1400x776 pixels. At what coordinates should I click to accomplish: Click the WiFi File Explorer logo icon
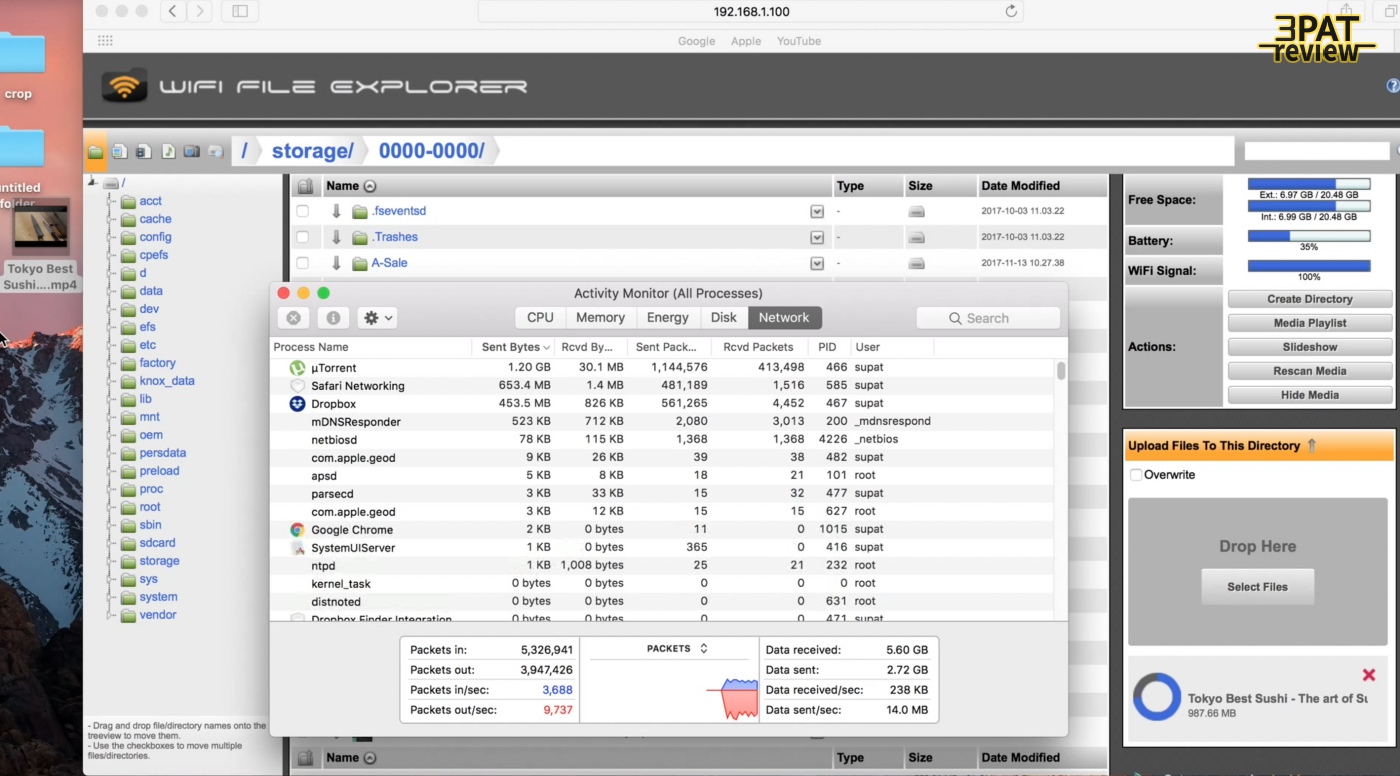pos(124,87)
